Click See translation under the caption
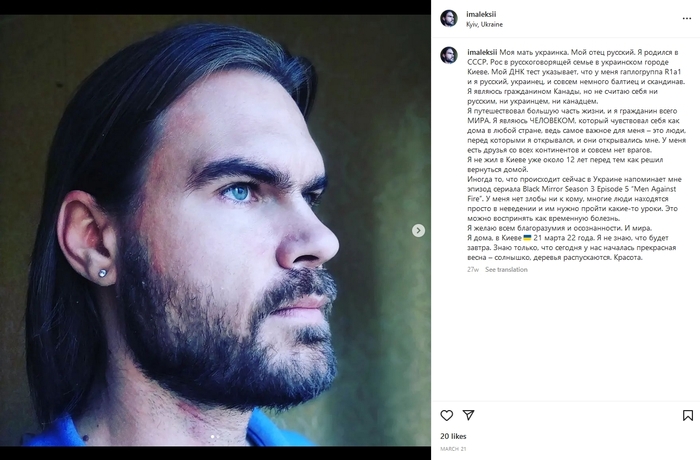This screenshot has width=700, height=460. [x=506, y=269]
